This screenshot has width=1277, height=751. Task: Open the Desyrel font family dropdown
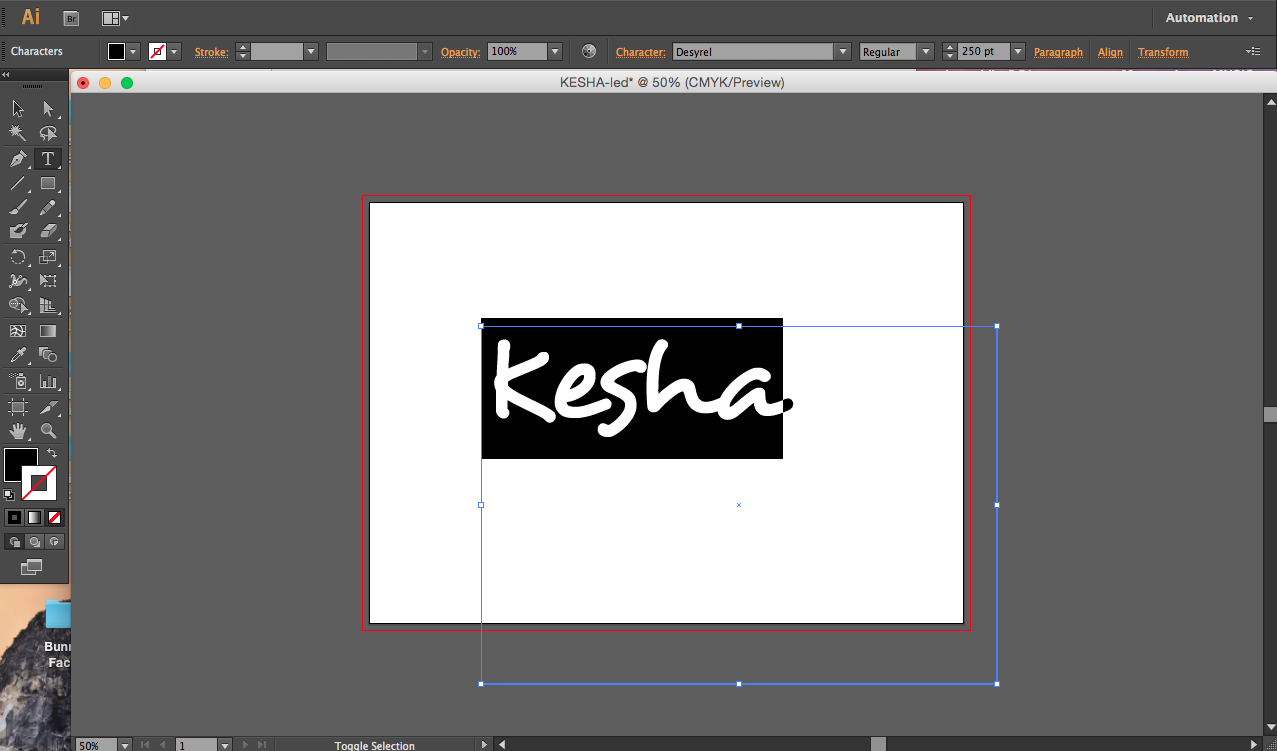pyautogui.click(x=843, y=52)
